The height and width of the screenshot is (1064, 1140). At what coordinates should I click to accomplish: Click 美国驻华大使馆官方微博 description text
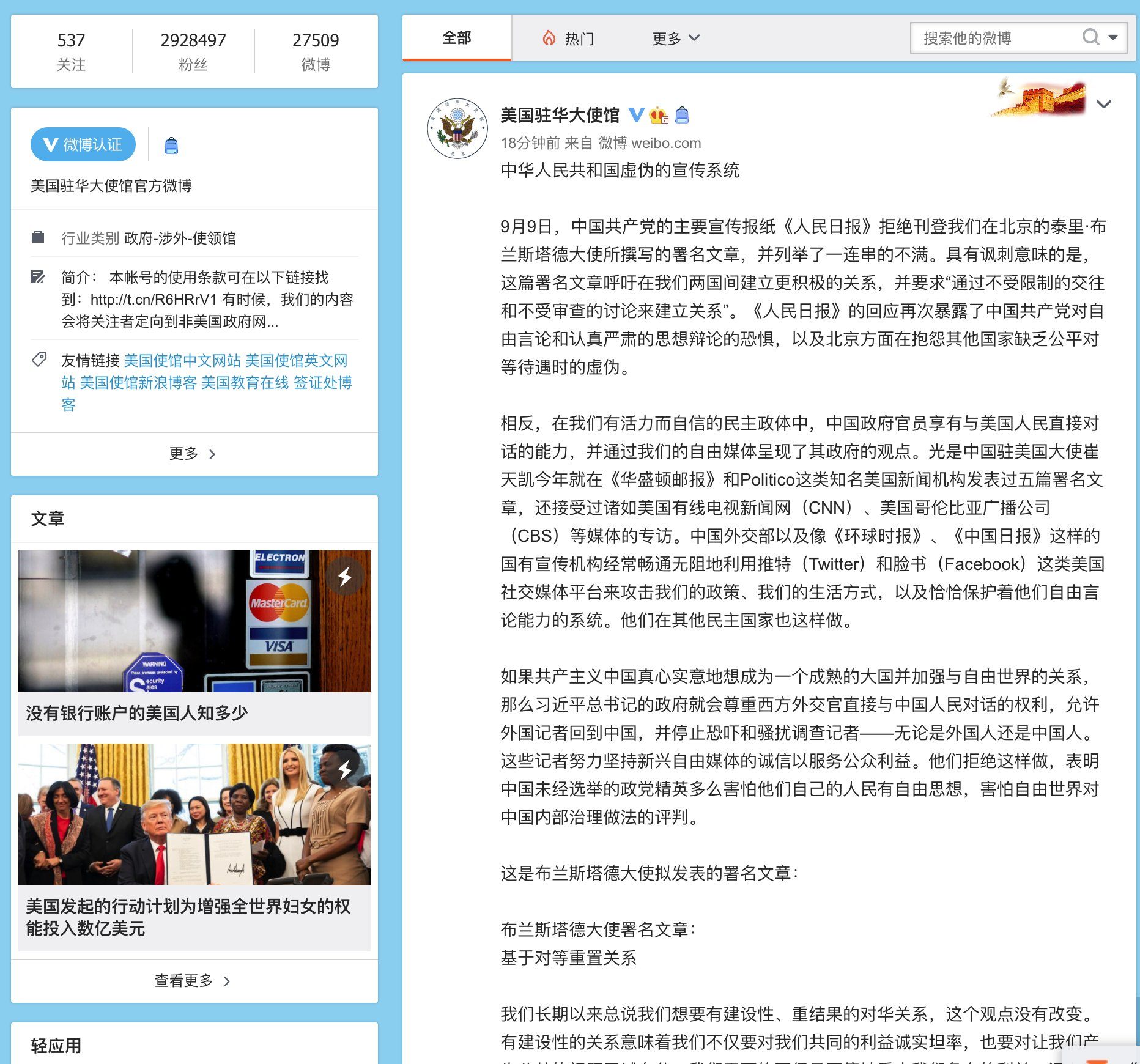pos(111,186)
